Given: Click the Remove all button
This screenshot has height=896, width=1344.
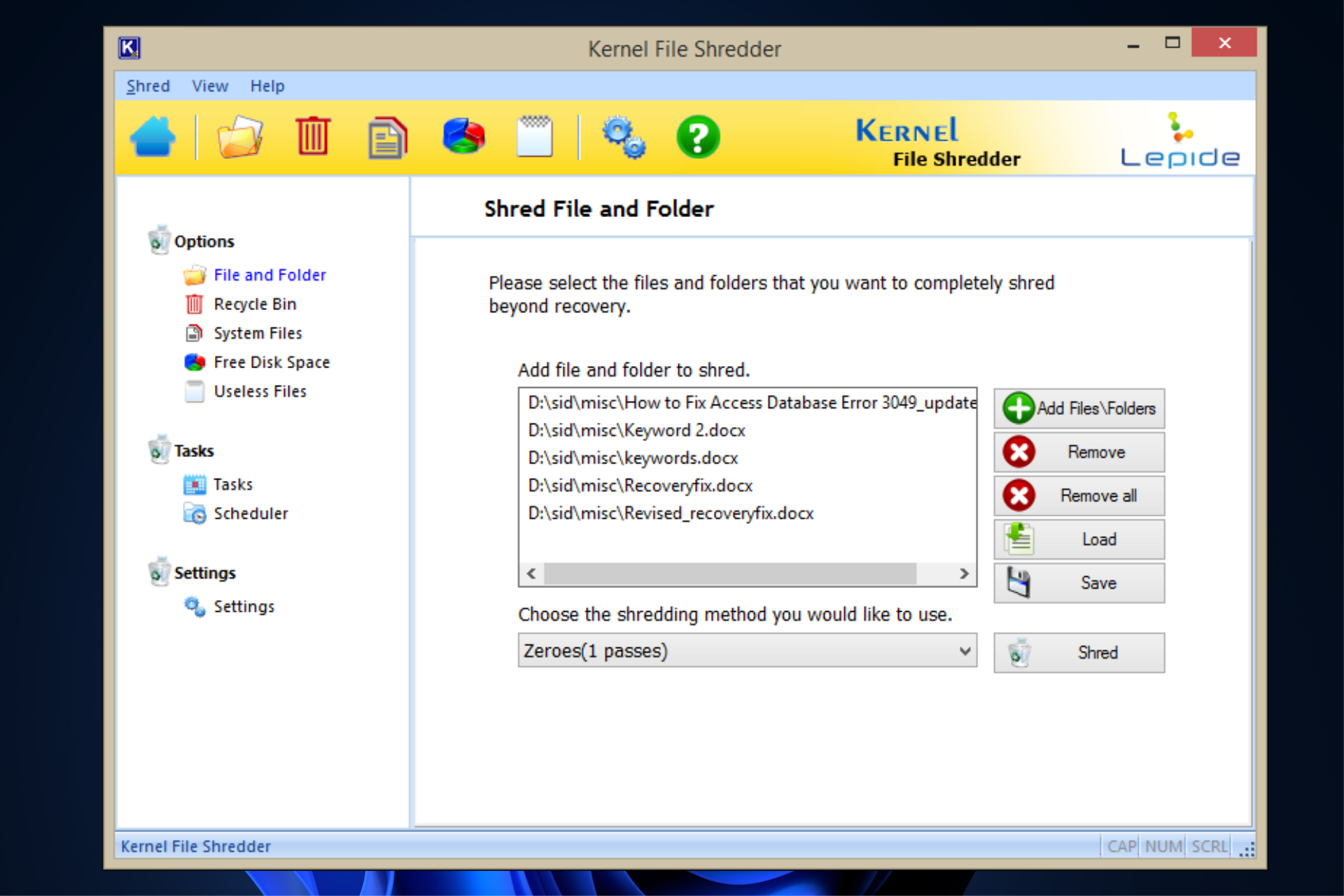Looking at the screenshot, I should (x=1079, y=496).
